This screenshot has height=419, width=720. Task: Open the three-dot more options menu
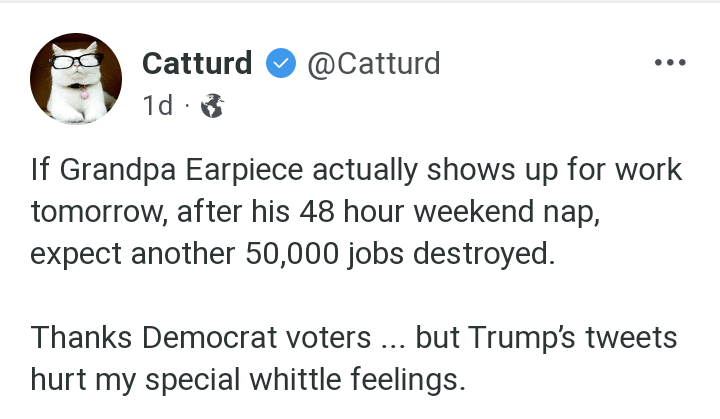(x=669, y=64)
